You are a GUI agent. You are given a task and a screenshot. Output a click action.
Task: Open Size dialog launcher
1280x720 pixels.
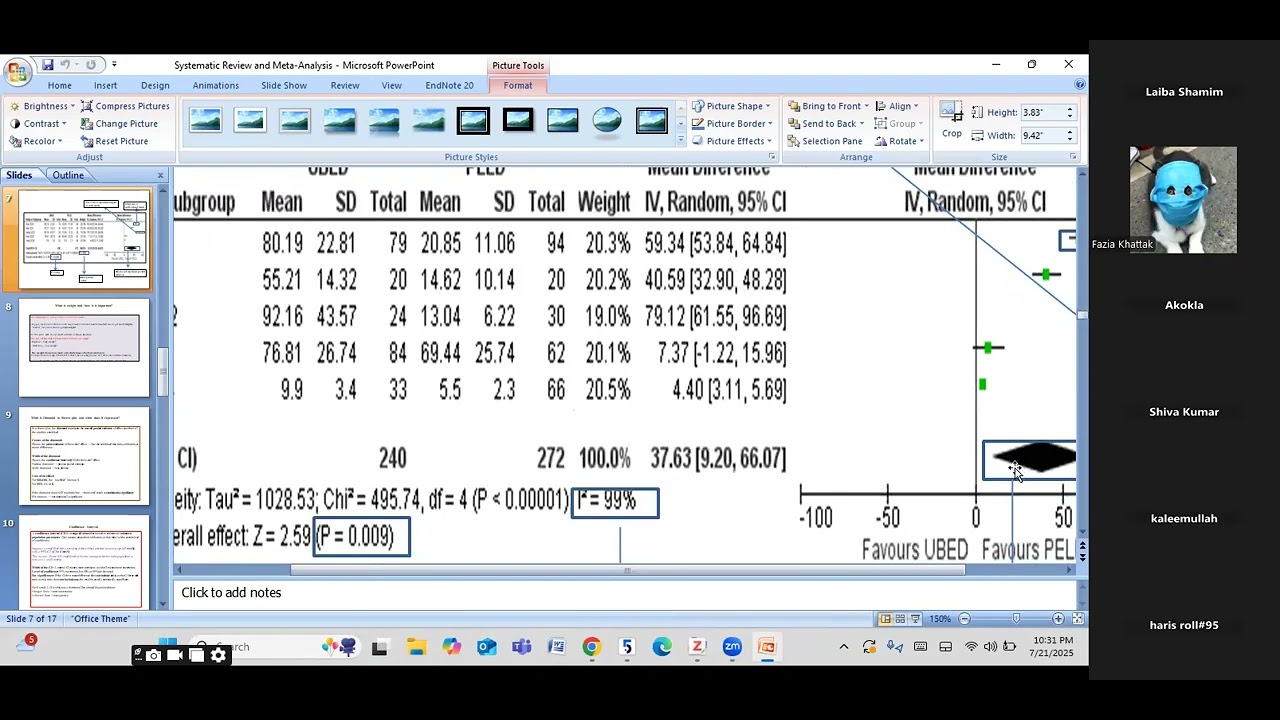click(x=1073, y=157)
